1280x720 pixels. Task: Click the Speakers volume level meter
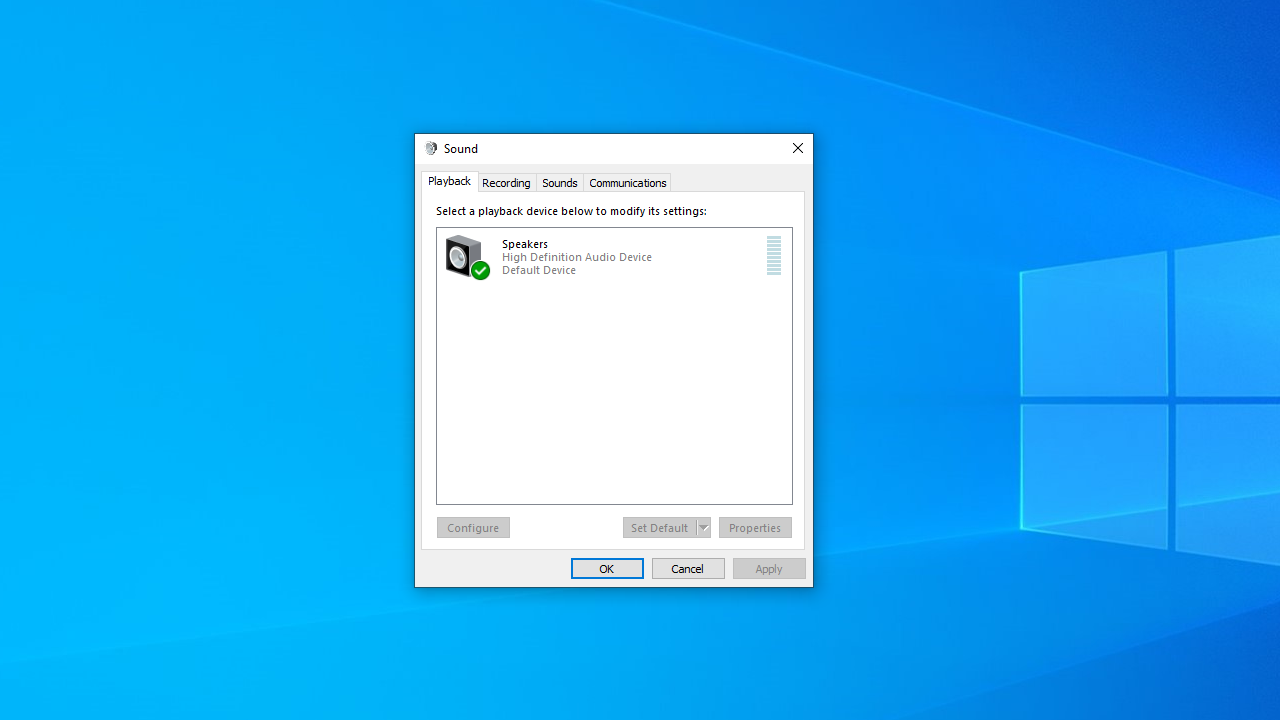tap(773, 256)
